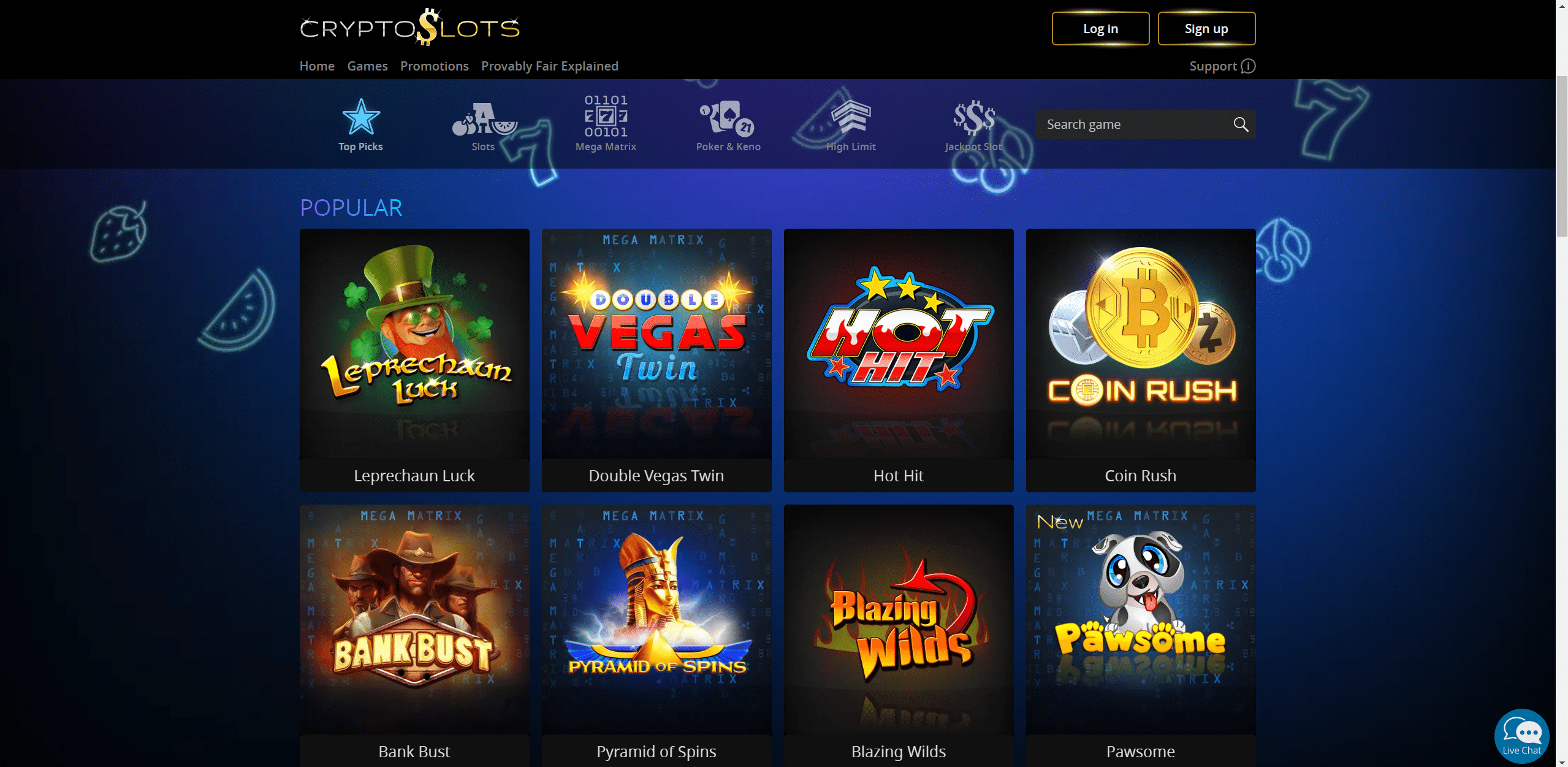Focus the Search game field
Image resolution: width=1568 pixels, height=767 pixels.
1145,124
